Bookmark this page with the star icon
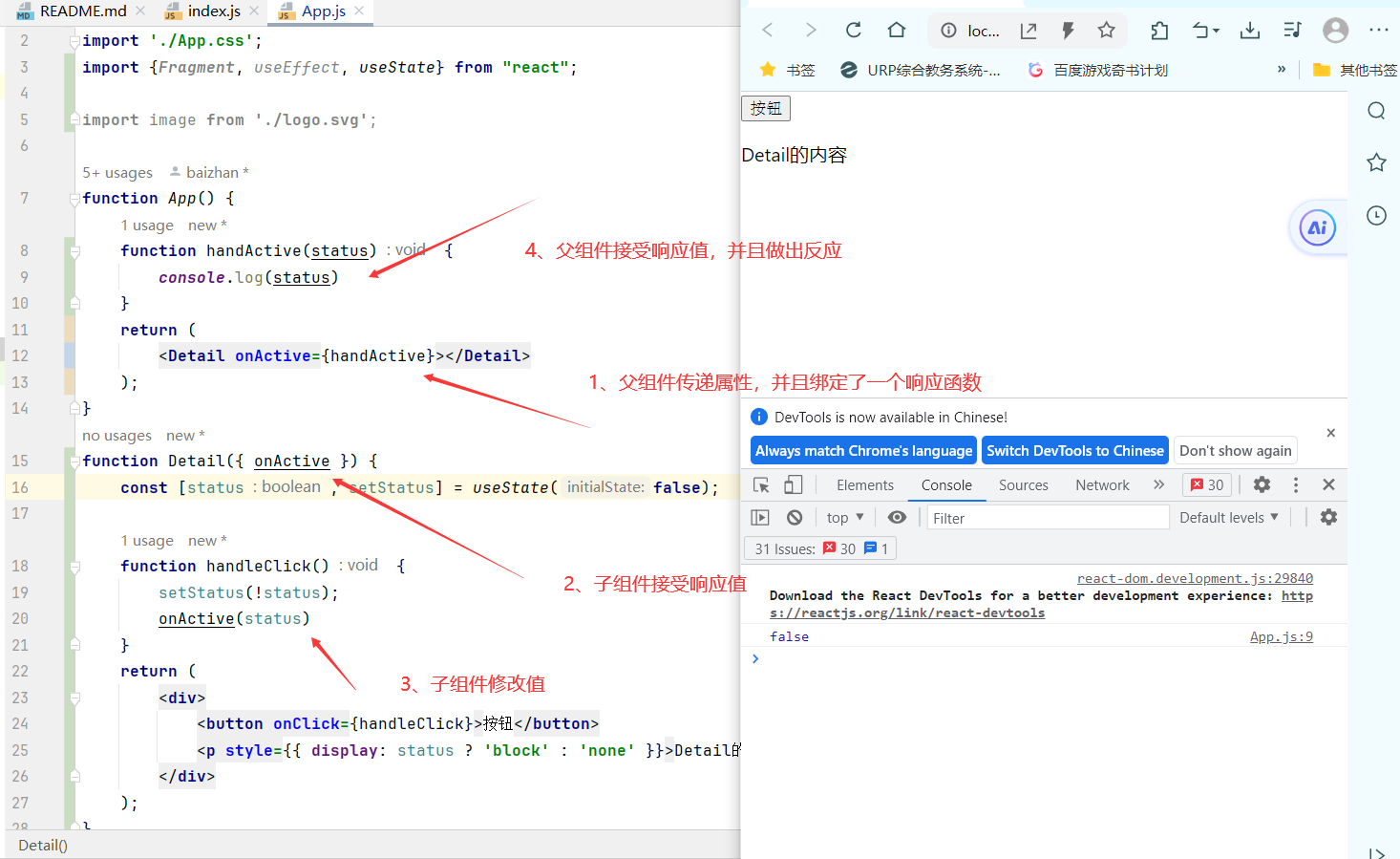This screenshot has width=1400, height=859. point(1106,31)
